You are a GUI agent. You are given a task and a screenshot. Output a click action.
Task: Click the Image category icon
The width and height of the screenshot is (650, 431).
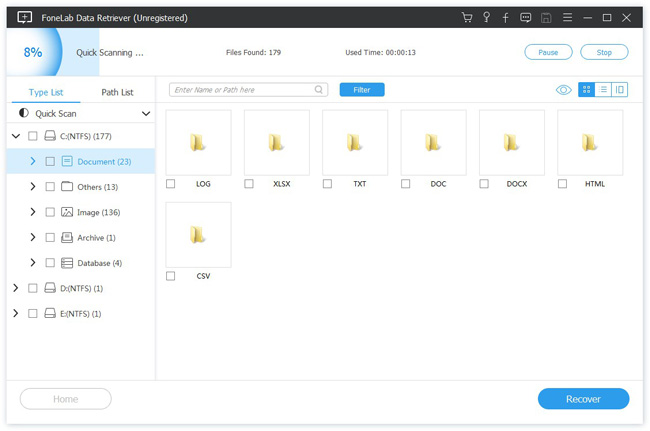[x=67, y=212]
